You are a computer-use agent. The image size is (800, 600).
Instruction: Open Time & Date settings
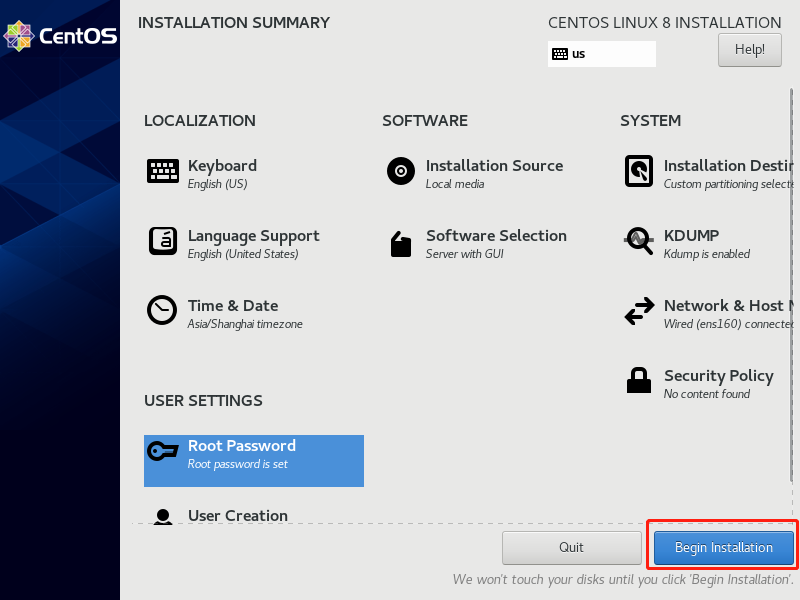point(233,306)
